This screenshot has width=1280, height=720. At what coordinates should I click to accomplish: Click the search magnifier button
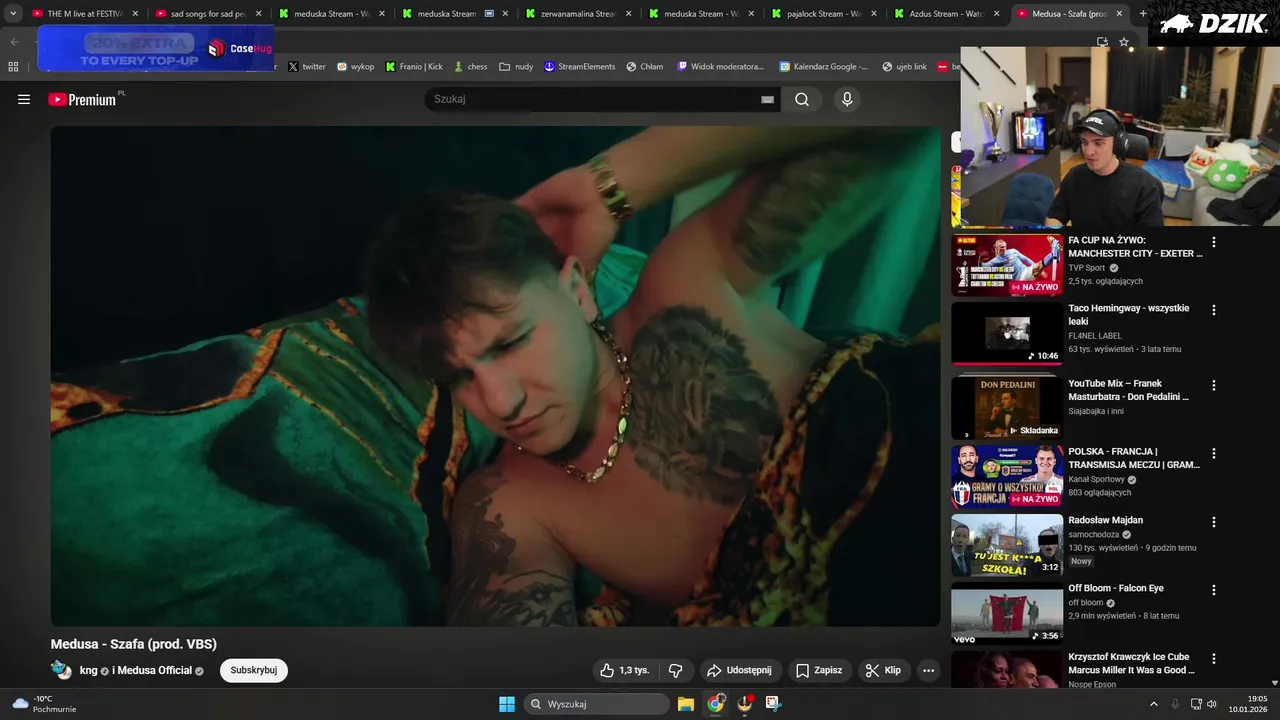click(802, 99)
